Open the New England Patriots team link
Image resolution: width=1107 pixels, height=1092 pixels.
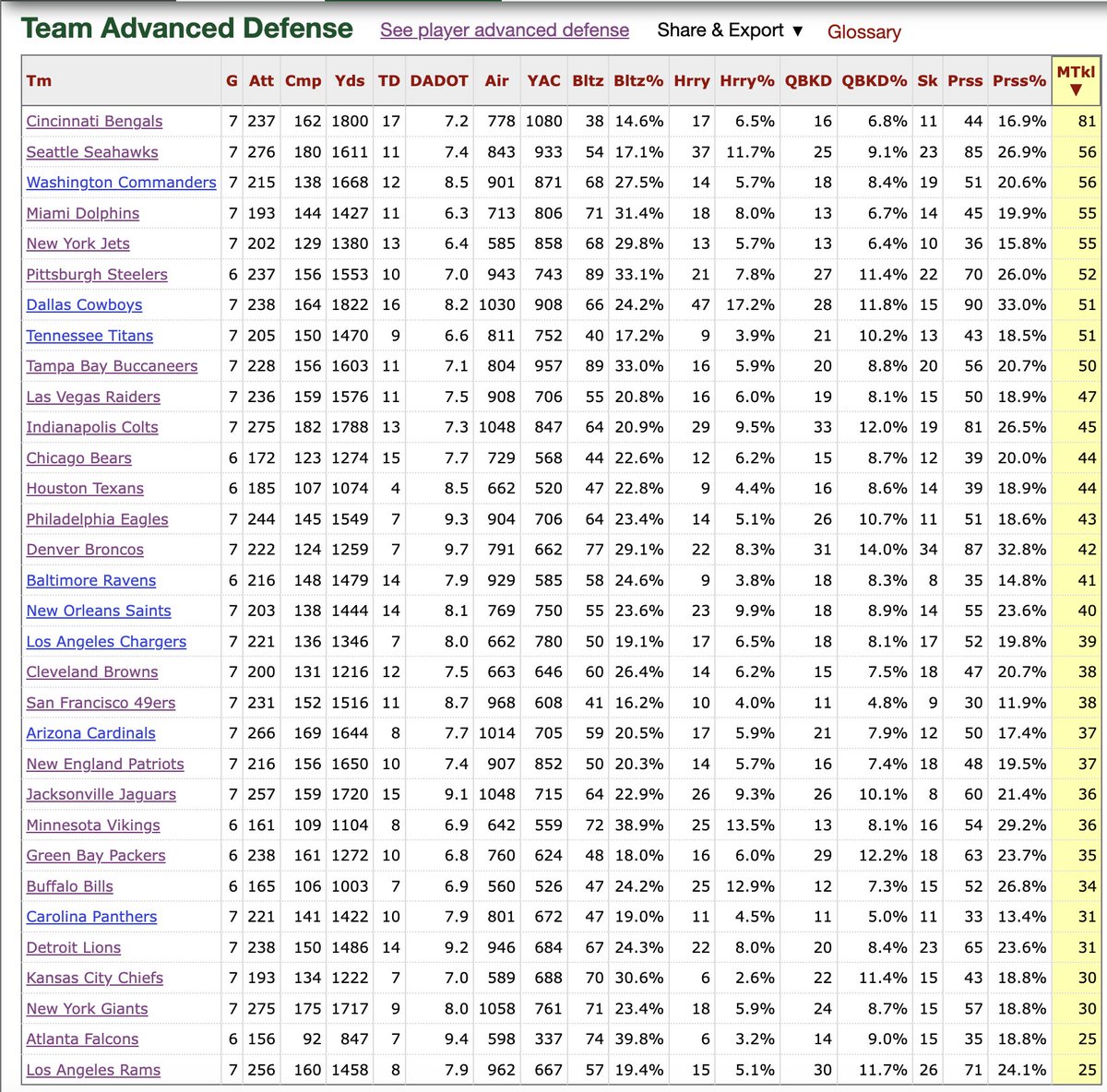pyautogui.click(x=105, y=764)
